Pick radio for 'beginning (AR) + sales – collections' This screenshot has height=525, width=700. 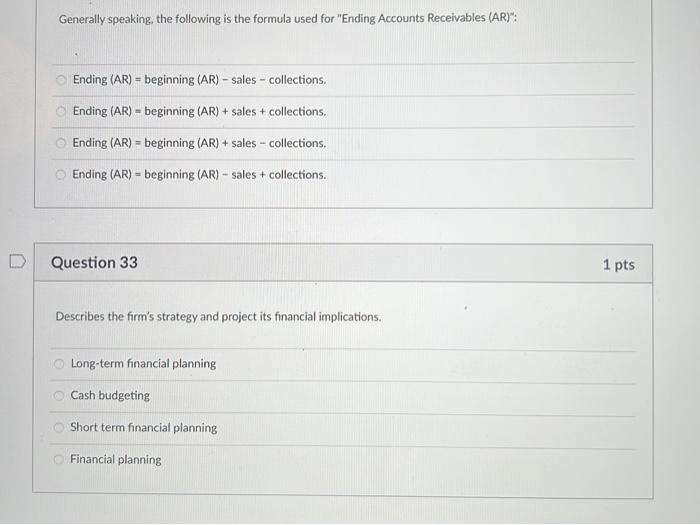61,143
